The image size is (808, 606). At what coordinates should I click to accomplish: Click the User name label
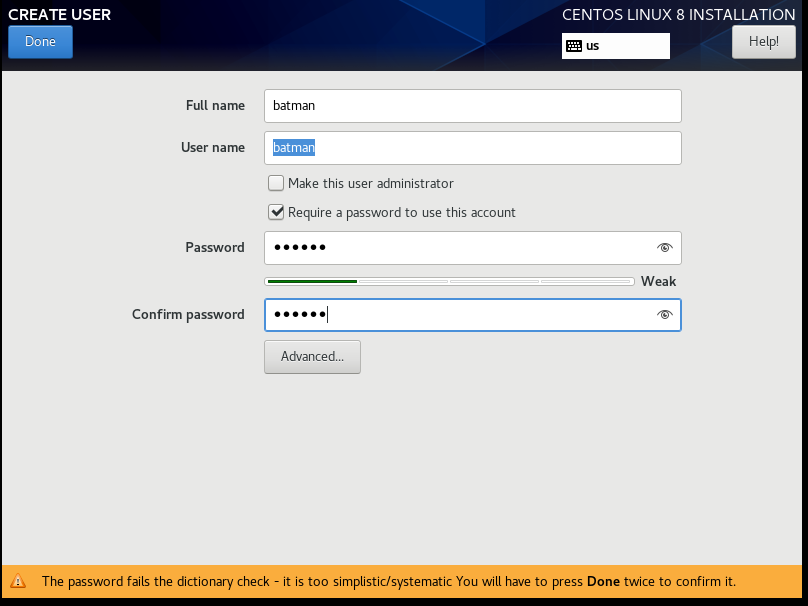coord(213,147)
